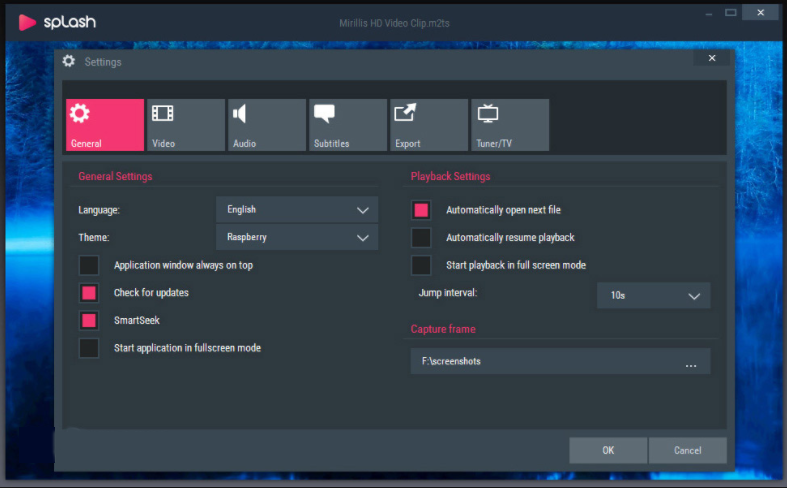Click the Automatically open next file label

tap(503, 210)
